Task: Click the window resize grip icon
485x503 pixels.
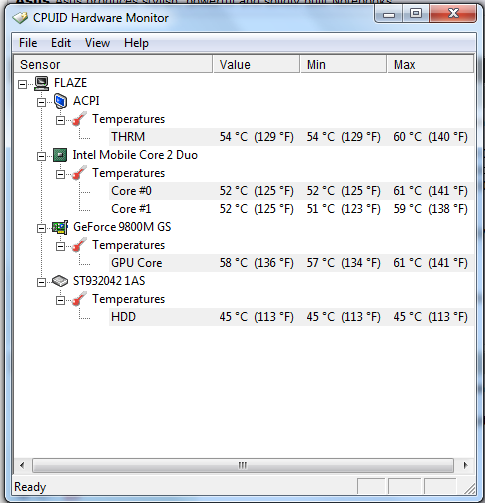Action: 470,488
